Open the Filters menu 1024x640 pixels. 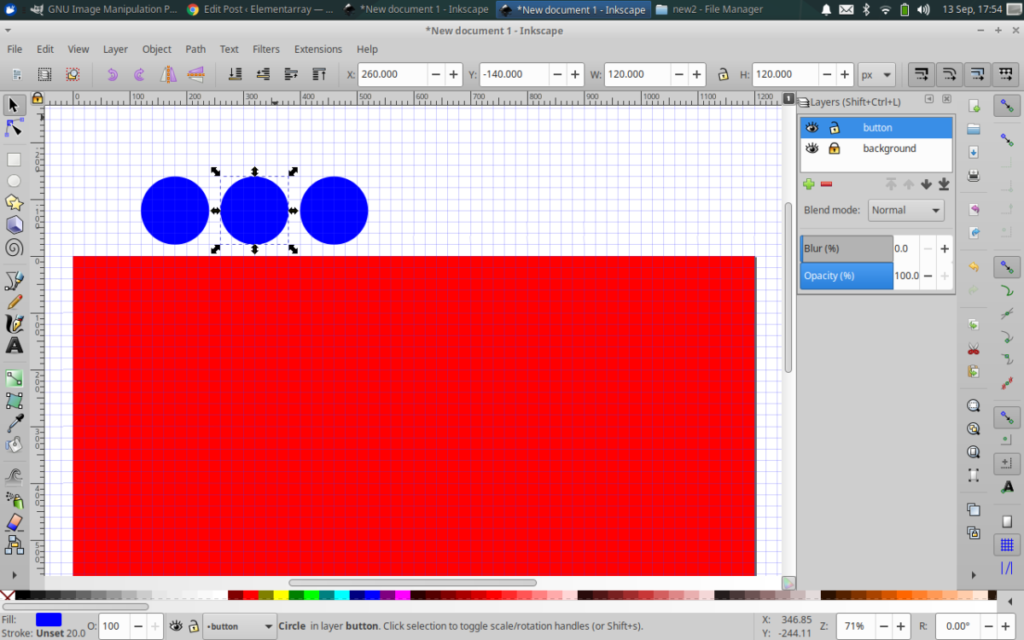pos(266,48)
